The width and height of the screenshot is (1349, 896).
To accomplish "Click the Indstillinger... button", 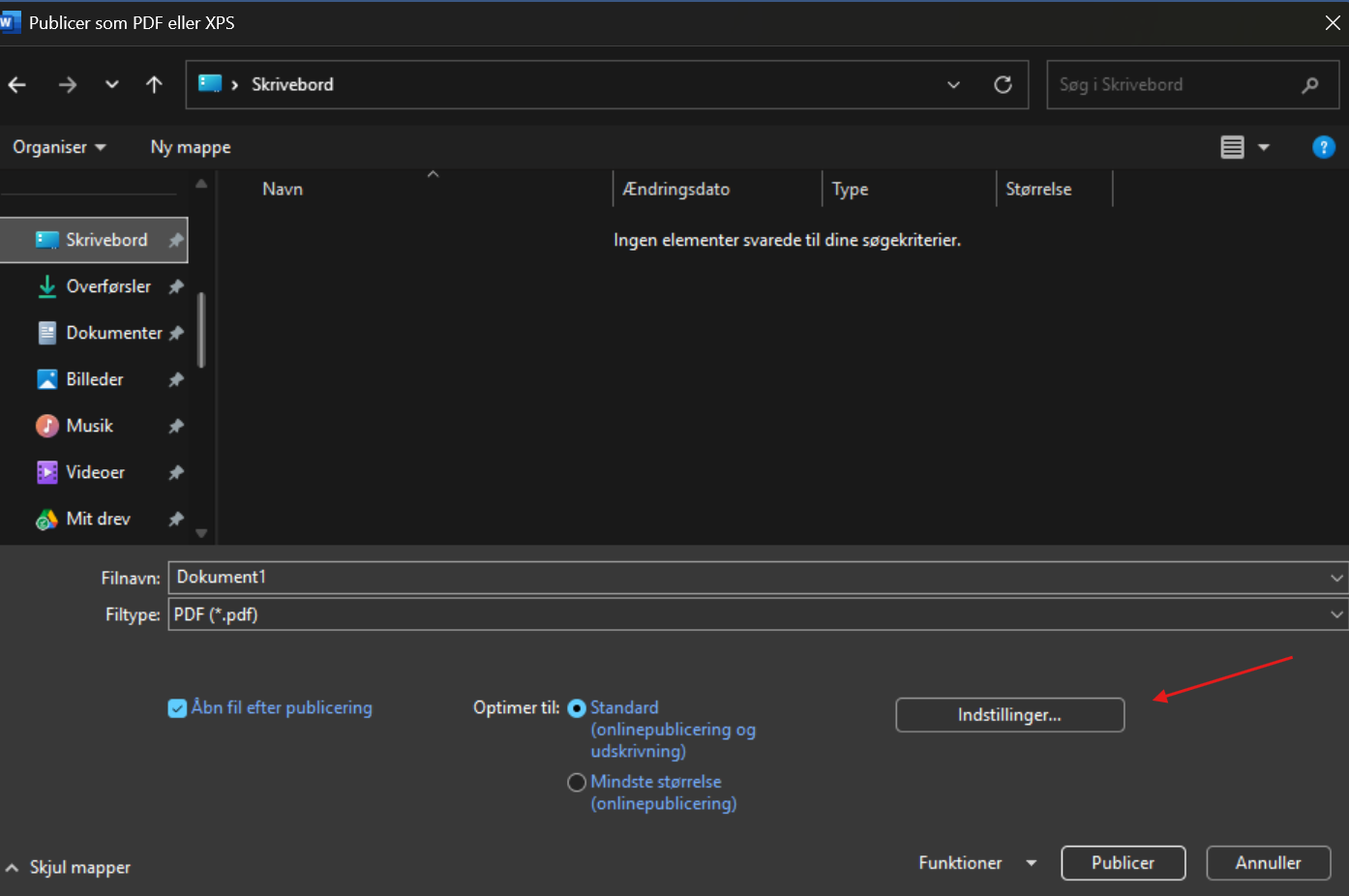I will (x=1009, y=715).
